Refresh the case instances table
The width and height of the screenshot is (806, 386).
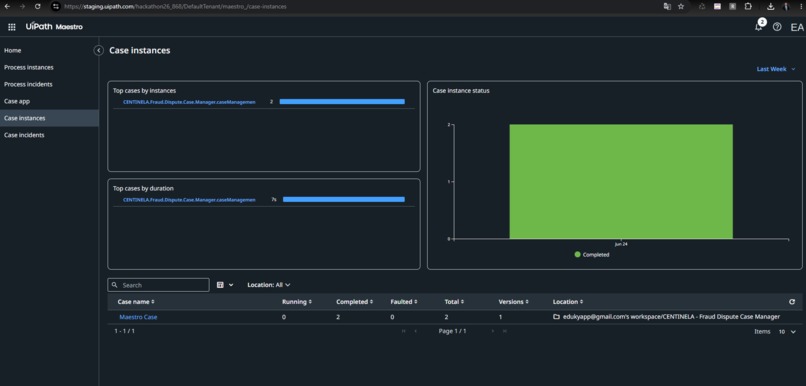[792, 302]
